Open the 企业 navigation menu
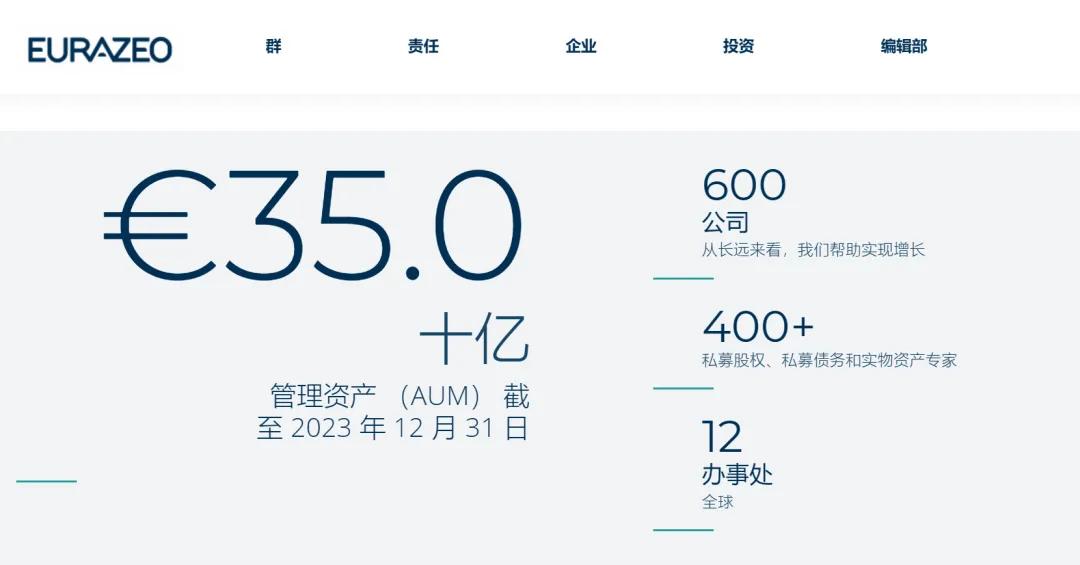 (581, 46)
